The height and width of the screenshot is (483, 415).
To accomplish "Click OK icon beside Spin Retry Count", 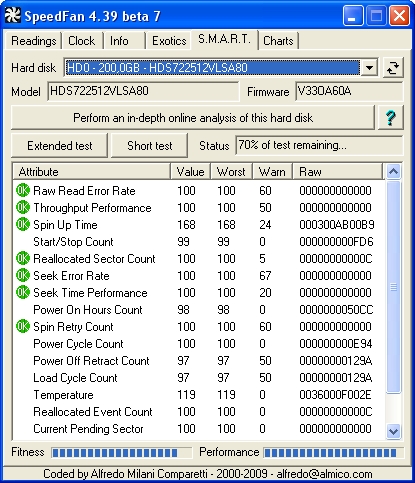I will pyautogui.click(x=23, y=326).
